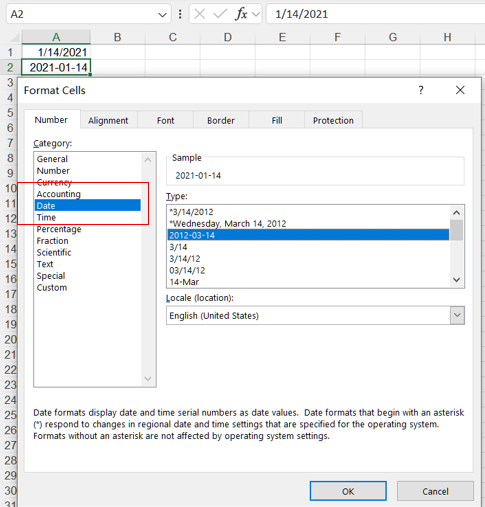The width and height of the screenshot is (485, 507).
Task: Expand the fx function dropdown chevron
Action: (x=256, y=14)
